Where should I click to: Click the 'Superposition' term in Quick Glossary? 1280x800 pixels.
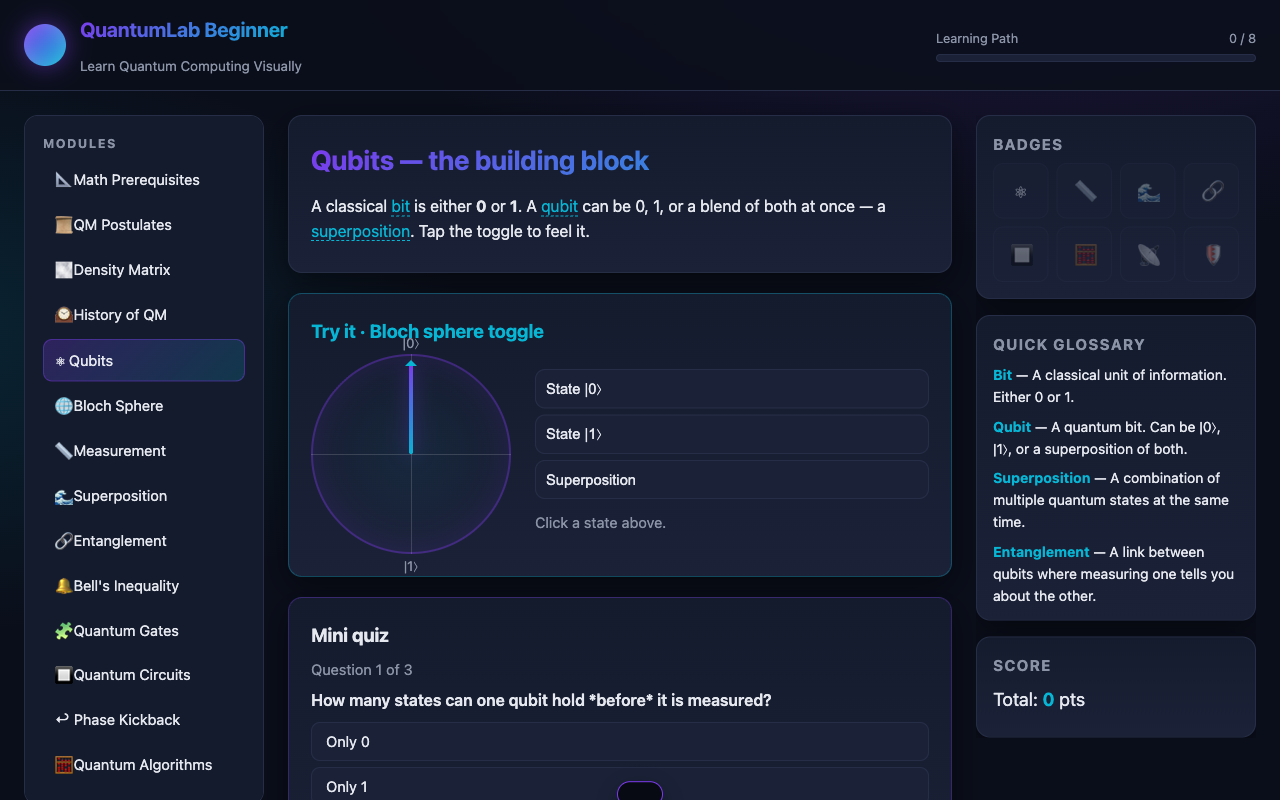coord(1041,478)
